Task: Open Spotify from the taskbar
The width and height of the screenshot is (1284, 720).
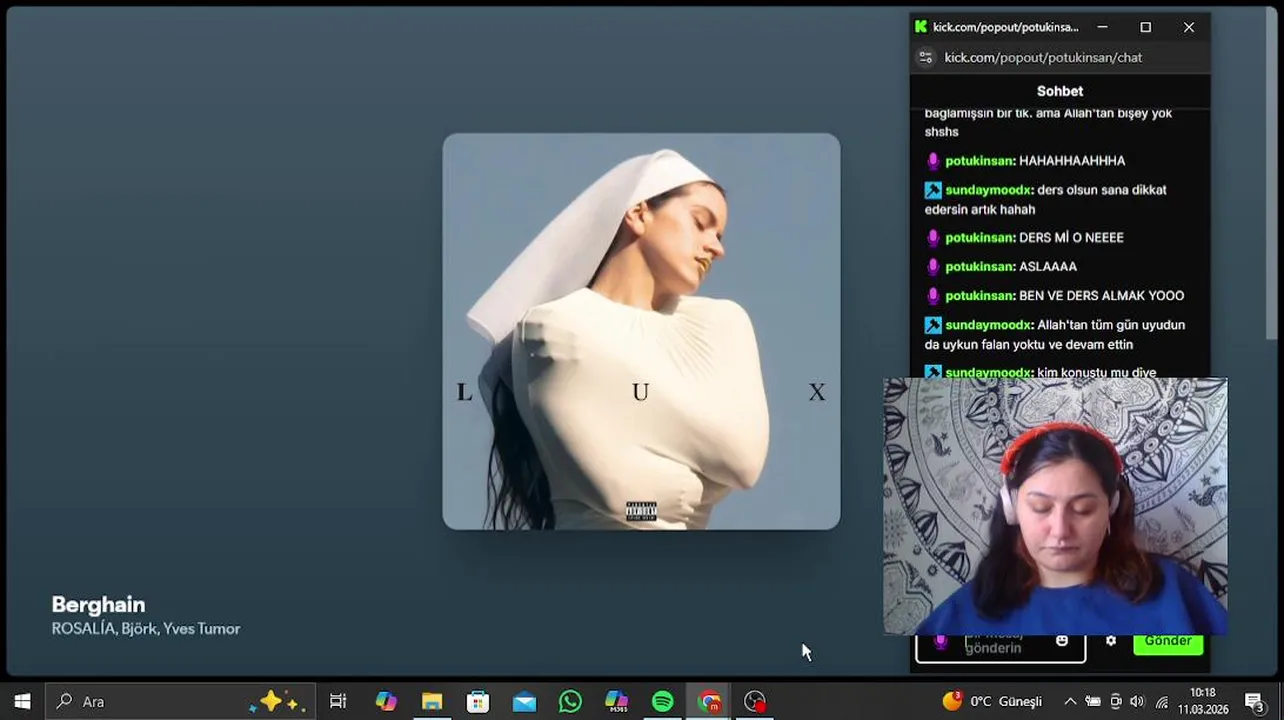Action: 662,702
